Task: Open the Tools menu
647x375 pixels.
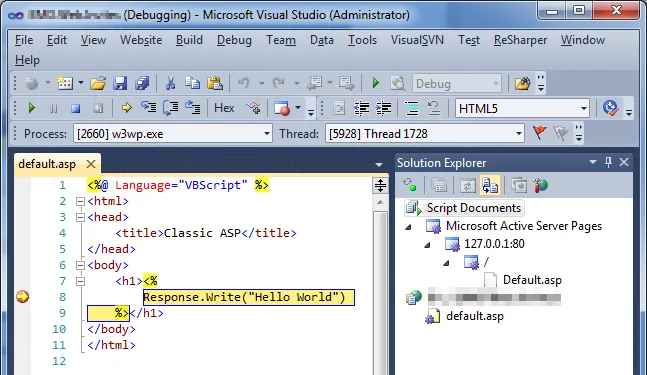Action: coord(362,40)
